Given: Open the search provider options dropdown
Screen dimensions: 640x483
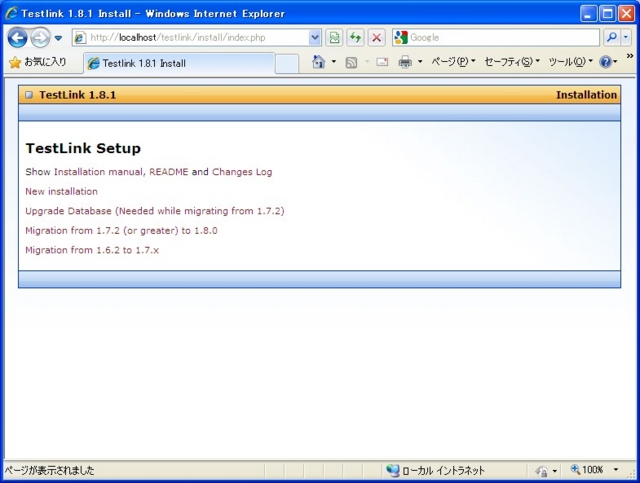Looking at the screenshot, I should click(x=626, y=38).
